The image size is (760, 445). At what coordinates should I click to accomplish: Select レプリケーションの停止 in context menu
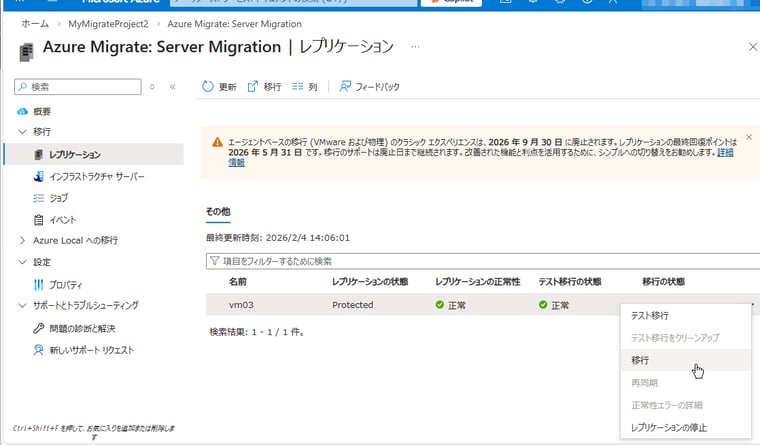point(685,428)
